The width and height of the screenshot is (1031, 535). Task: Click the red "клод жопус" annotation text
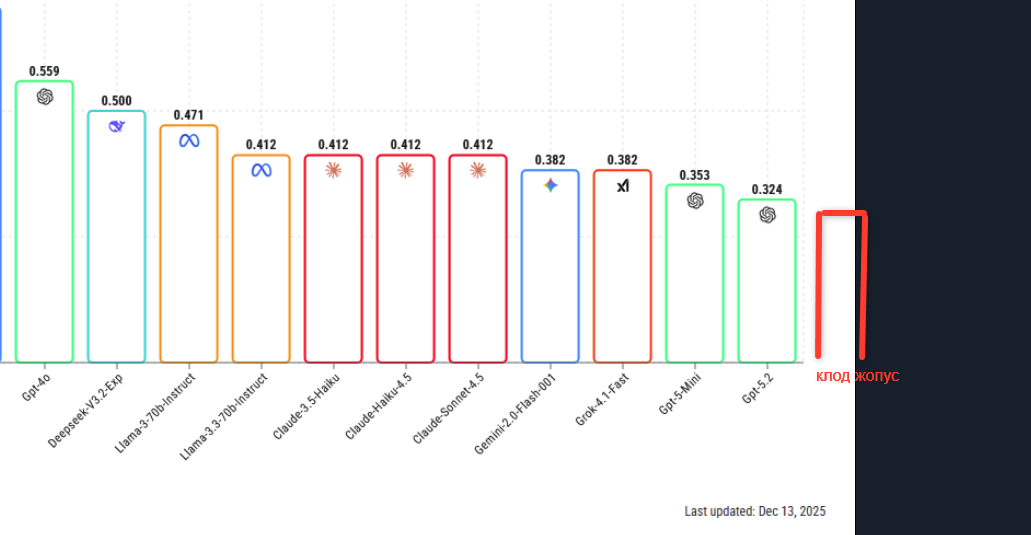[x=857, y=376]
